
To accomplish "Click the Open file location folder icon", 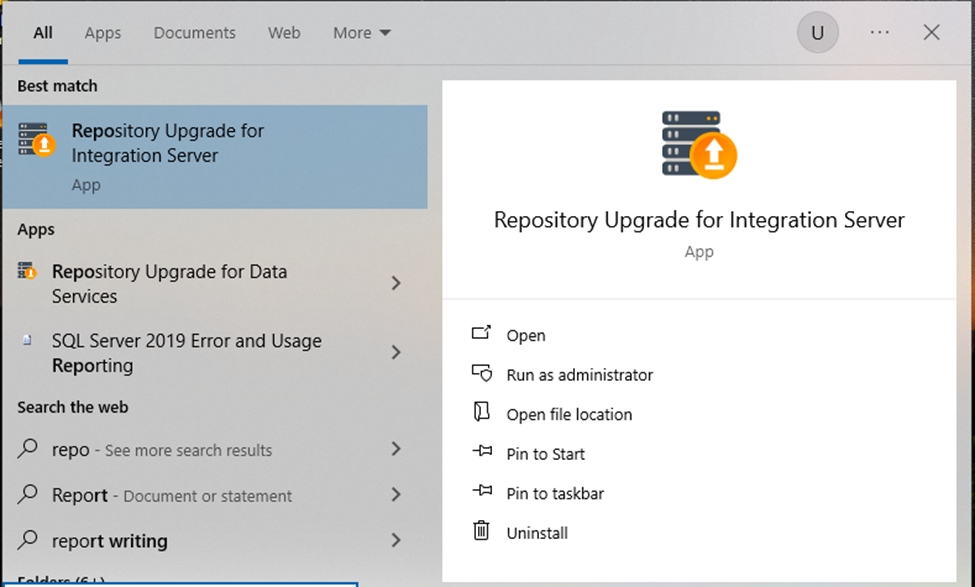I will pos(481,413).
